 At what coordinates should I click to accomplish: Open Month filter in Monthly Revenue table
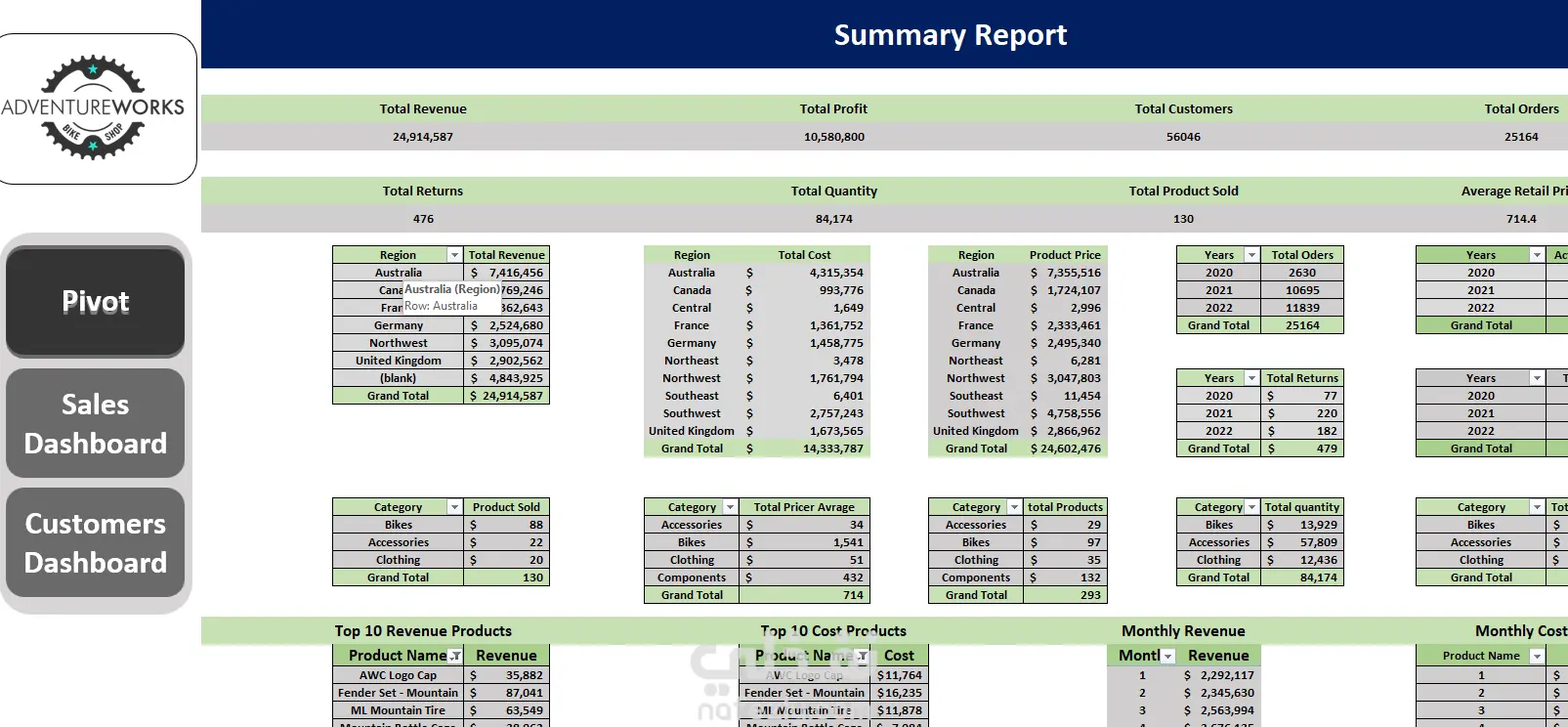[1167, 656]
